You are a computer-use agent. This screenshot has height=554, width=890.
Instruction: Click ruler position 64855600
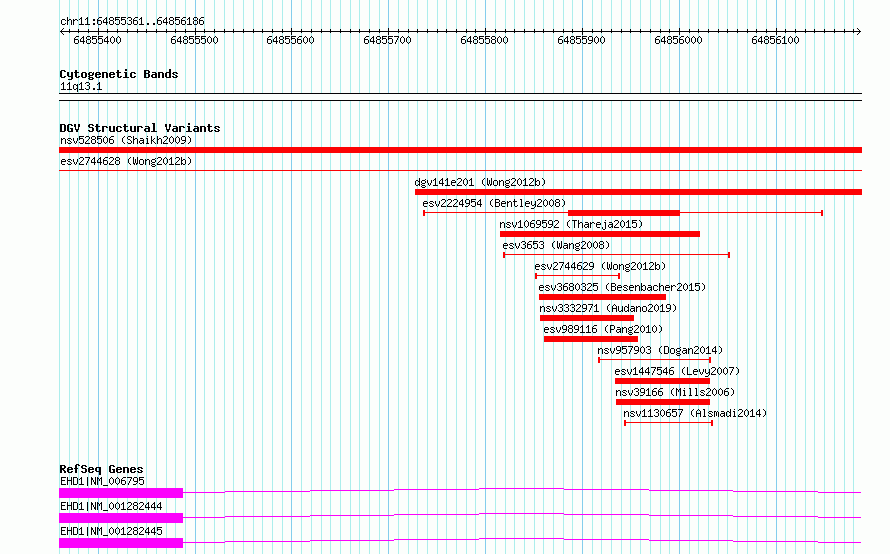tap(290, 40)
